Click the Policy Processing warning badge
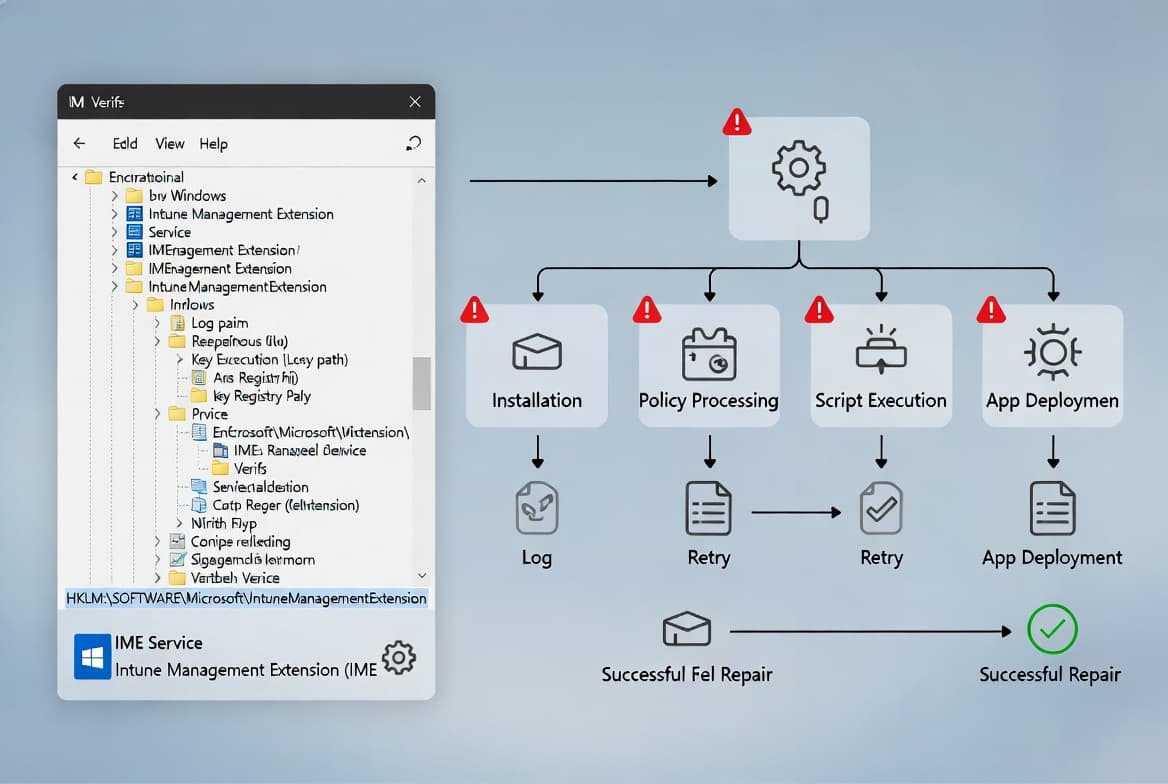 [x=647, y=309]
